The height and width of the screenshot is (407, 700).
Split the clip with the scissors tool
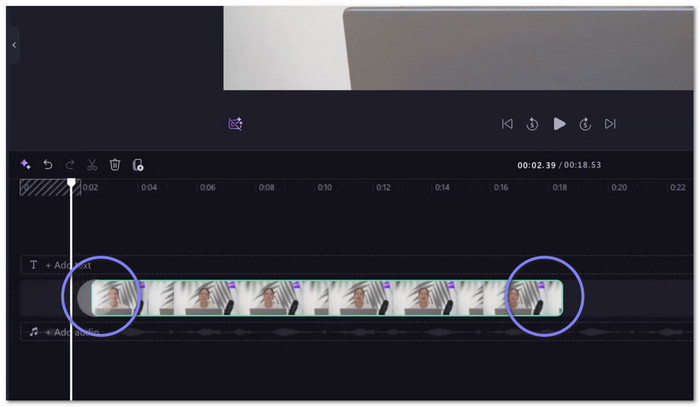92,165
